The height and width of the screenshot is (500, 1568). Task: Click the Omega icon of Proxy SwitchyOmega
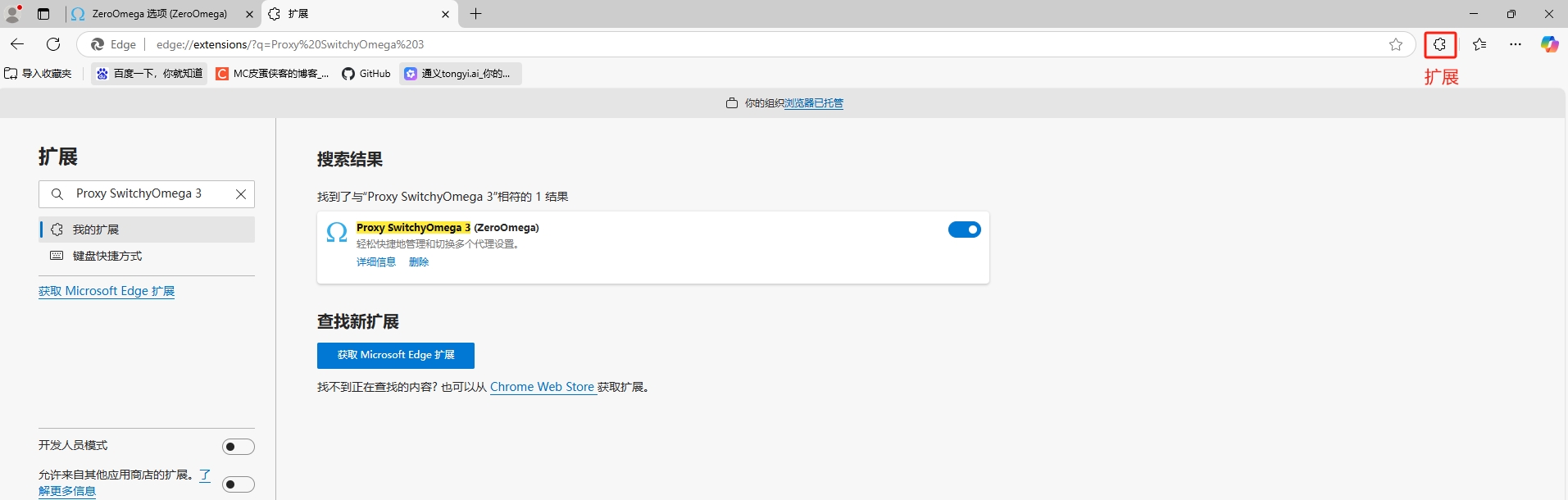click(337, 232)
